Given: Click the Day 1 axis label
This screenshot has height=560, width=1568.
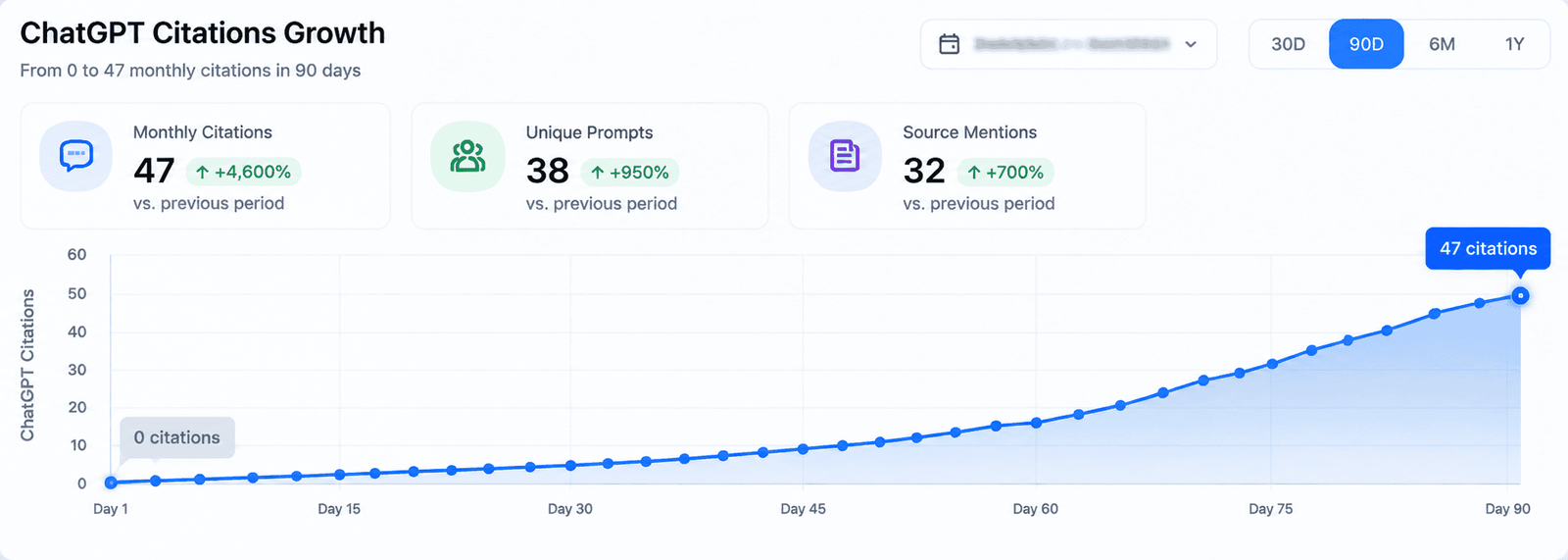Looking at the screenshot, I should [x=111, y=508].
